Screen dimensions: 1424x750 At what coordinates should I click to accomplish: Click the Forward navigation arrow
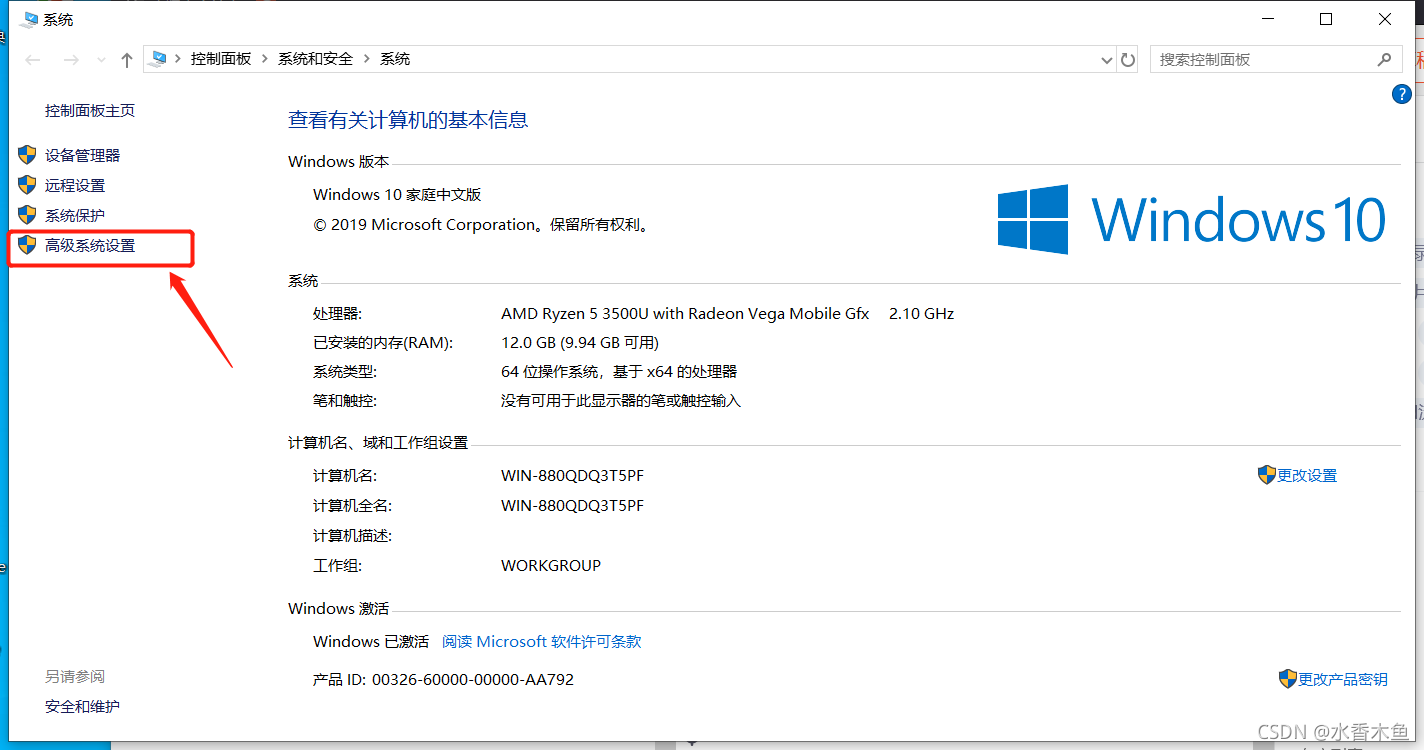71,60
